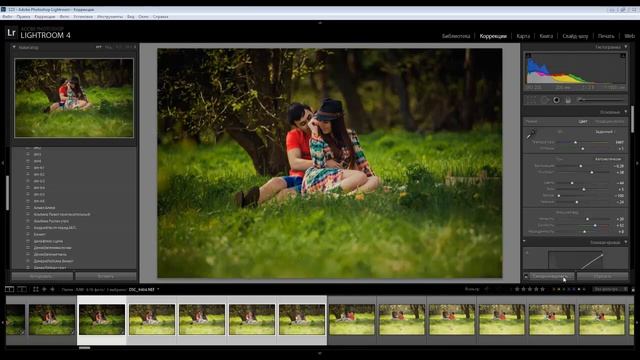Open the White Balance preset dropdown
This screenshot has height=360, width=640.
(605, 132)
